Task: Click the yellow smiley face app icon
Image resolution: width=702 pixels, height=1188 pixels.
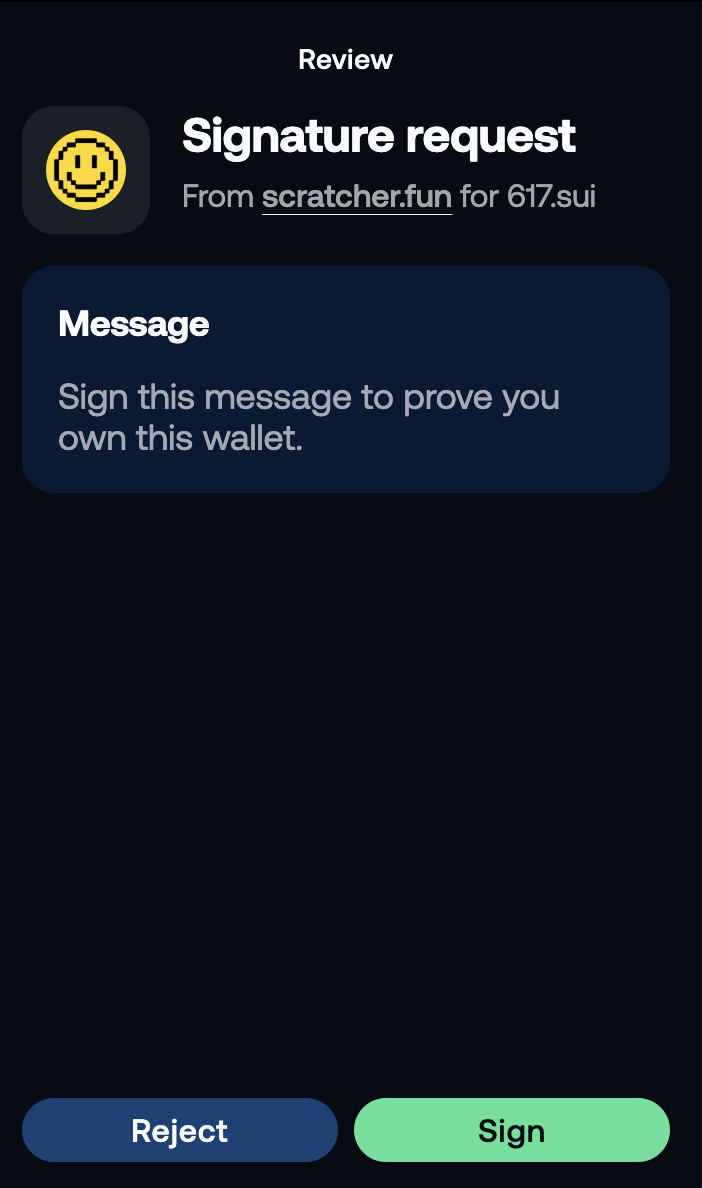Action: [86, 170]
